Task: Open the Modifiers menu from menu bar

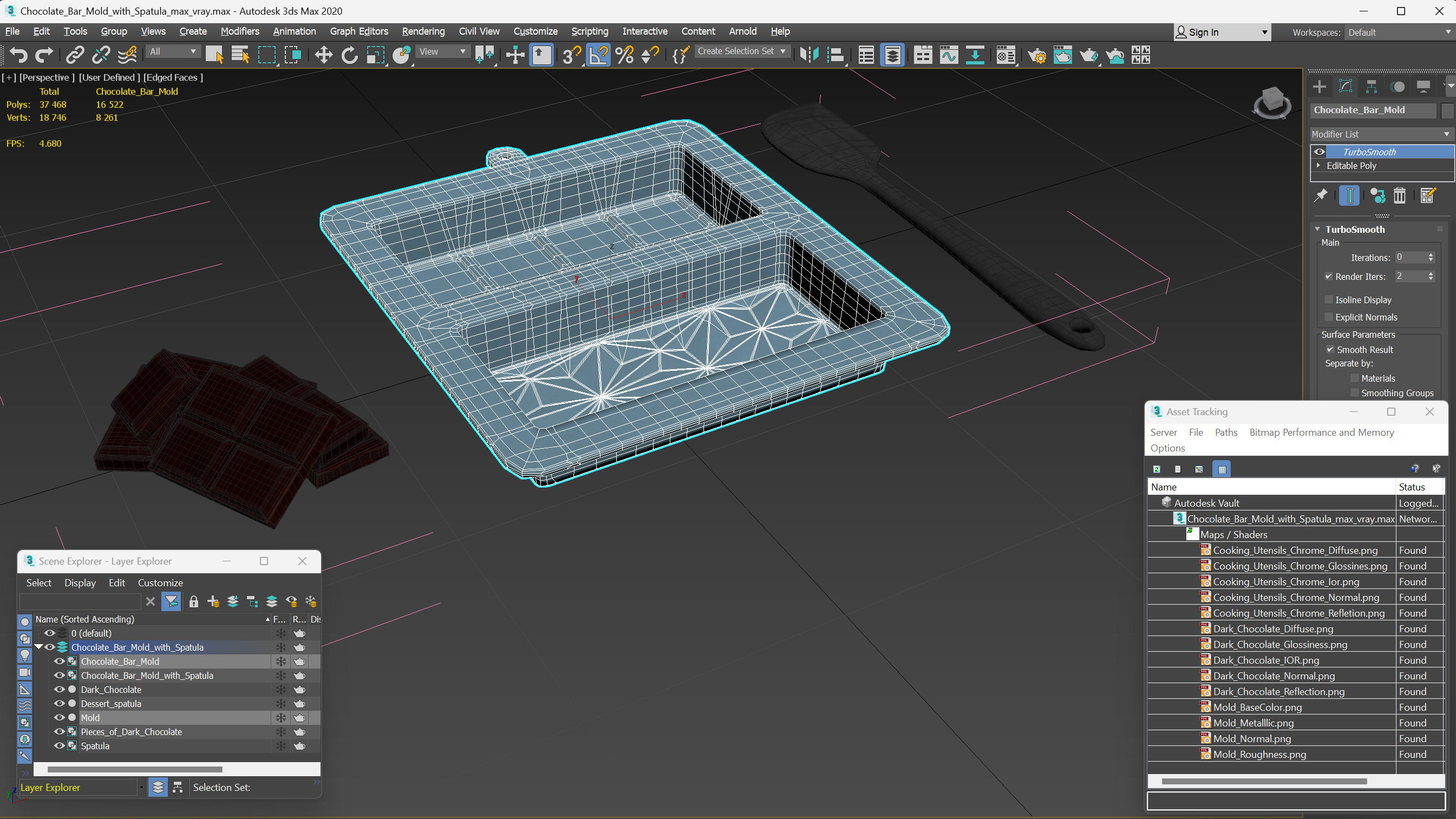Action: coord(240,31)
